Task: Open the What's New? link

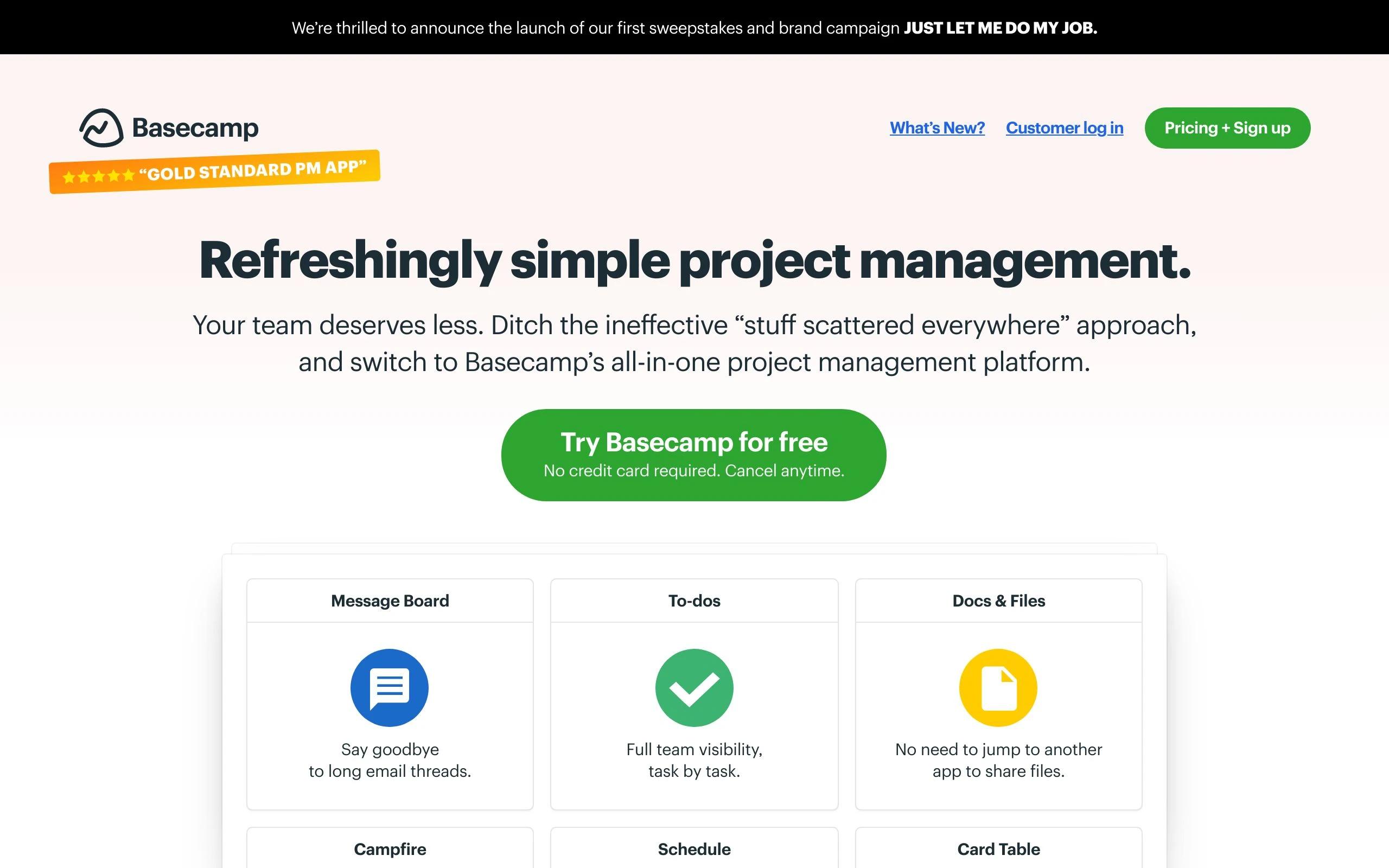Action: (x=937, y=127)
